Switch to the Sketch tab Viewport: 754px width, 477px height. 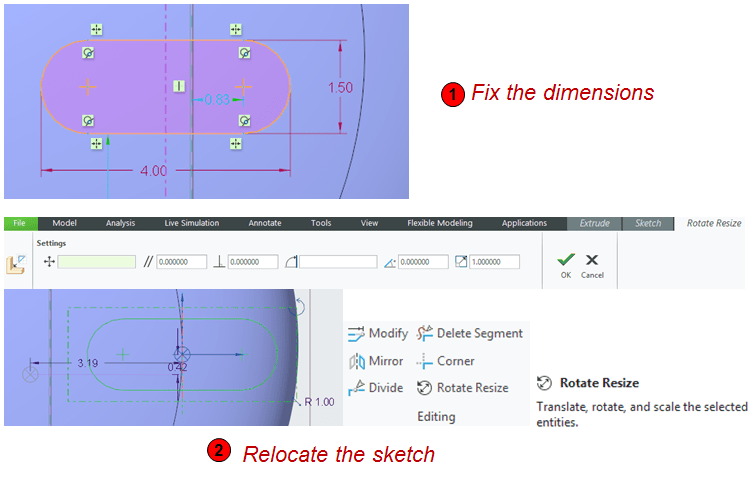click(648, 223)
